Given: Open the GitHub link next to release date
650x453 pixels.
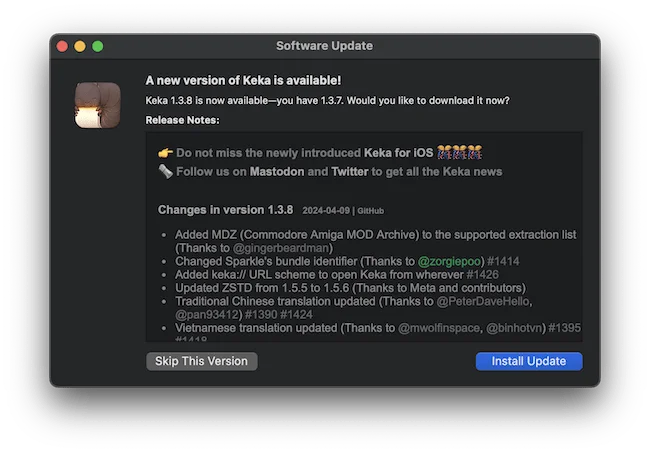Looking at the screenshot, I should (371, 211).
